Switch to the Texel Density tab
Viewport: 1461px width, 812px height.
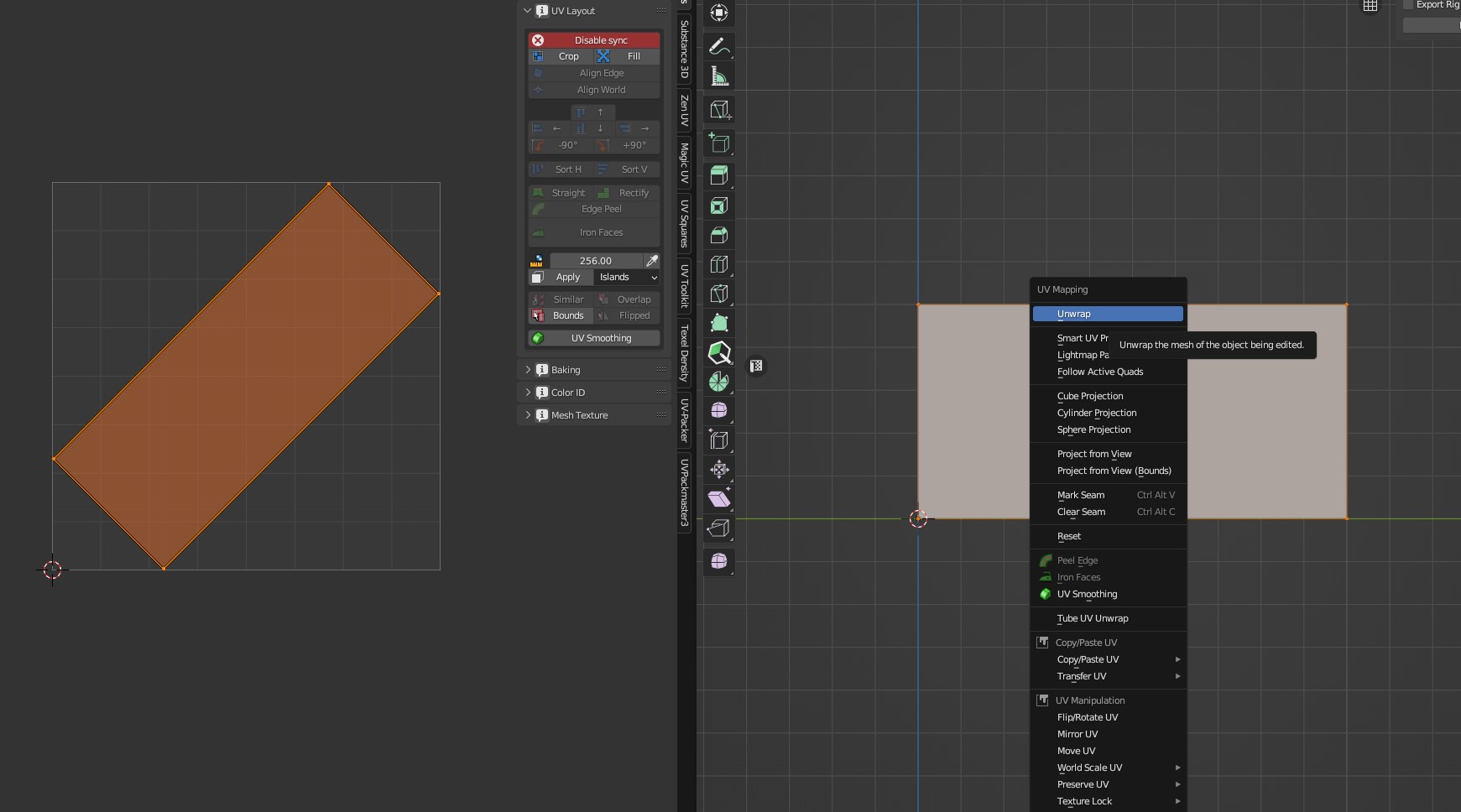click(x=684, y=352)
